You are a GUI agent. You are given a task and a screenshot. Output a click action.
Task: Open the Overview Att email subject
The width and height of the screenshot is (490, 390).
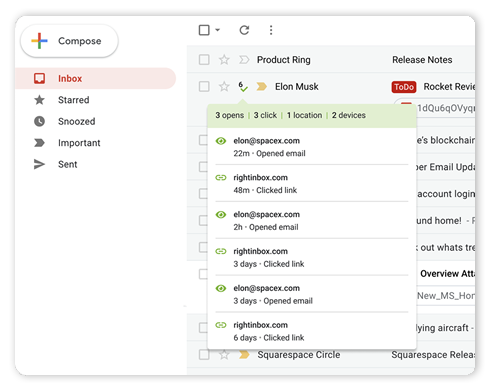pos(447,274)
